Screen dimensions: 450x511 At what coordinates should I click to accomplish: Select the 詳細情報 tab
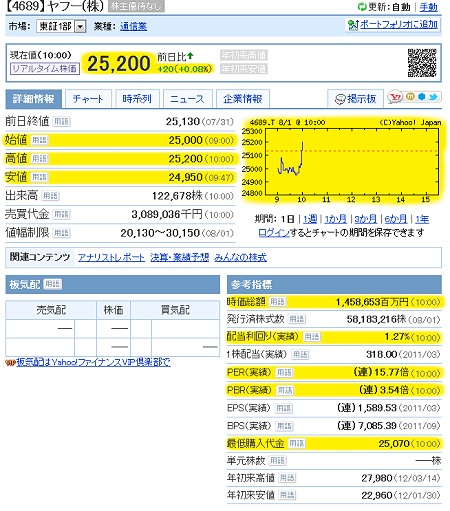click(33, 99)
